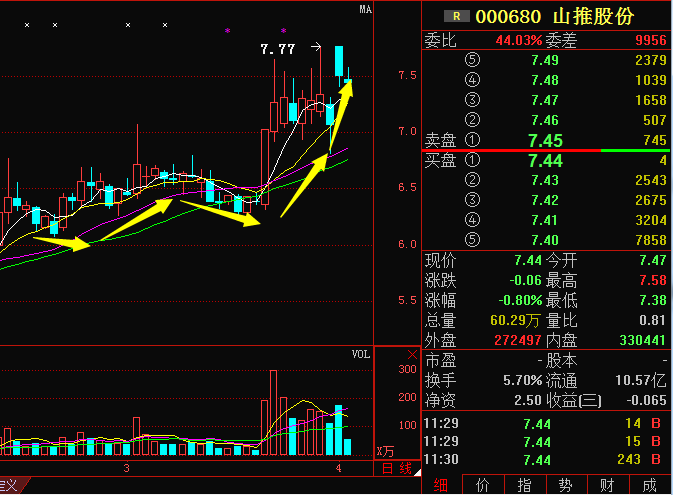This screenshot has height=495, width=673.
Task: Open the 势 trend tab
Action: (x=566, y=485)
